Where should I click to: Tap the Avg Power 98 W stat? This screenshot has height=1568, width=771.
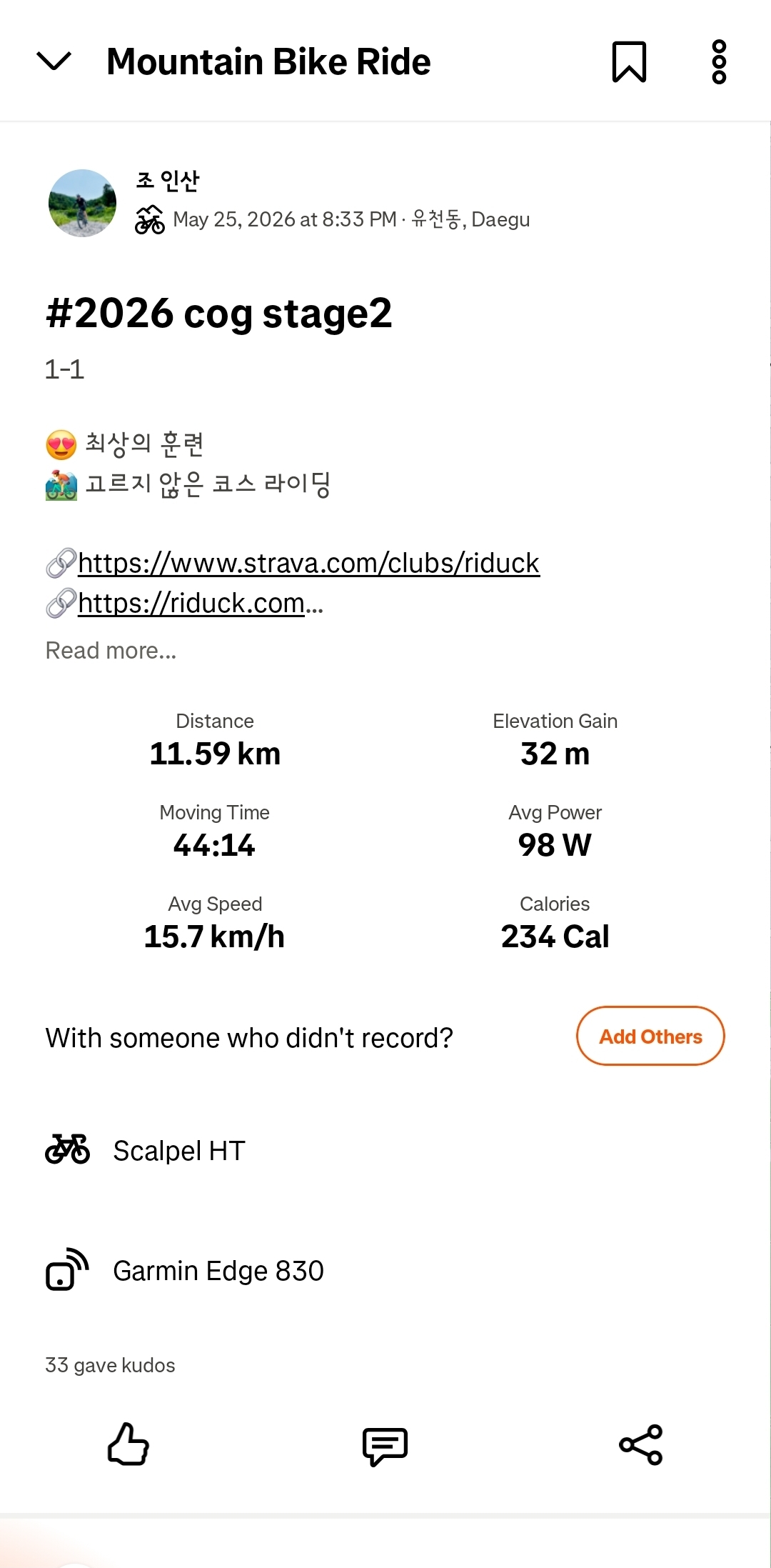(555, 832)
